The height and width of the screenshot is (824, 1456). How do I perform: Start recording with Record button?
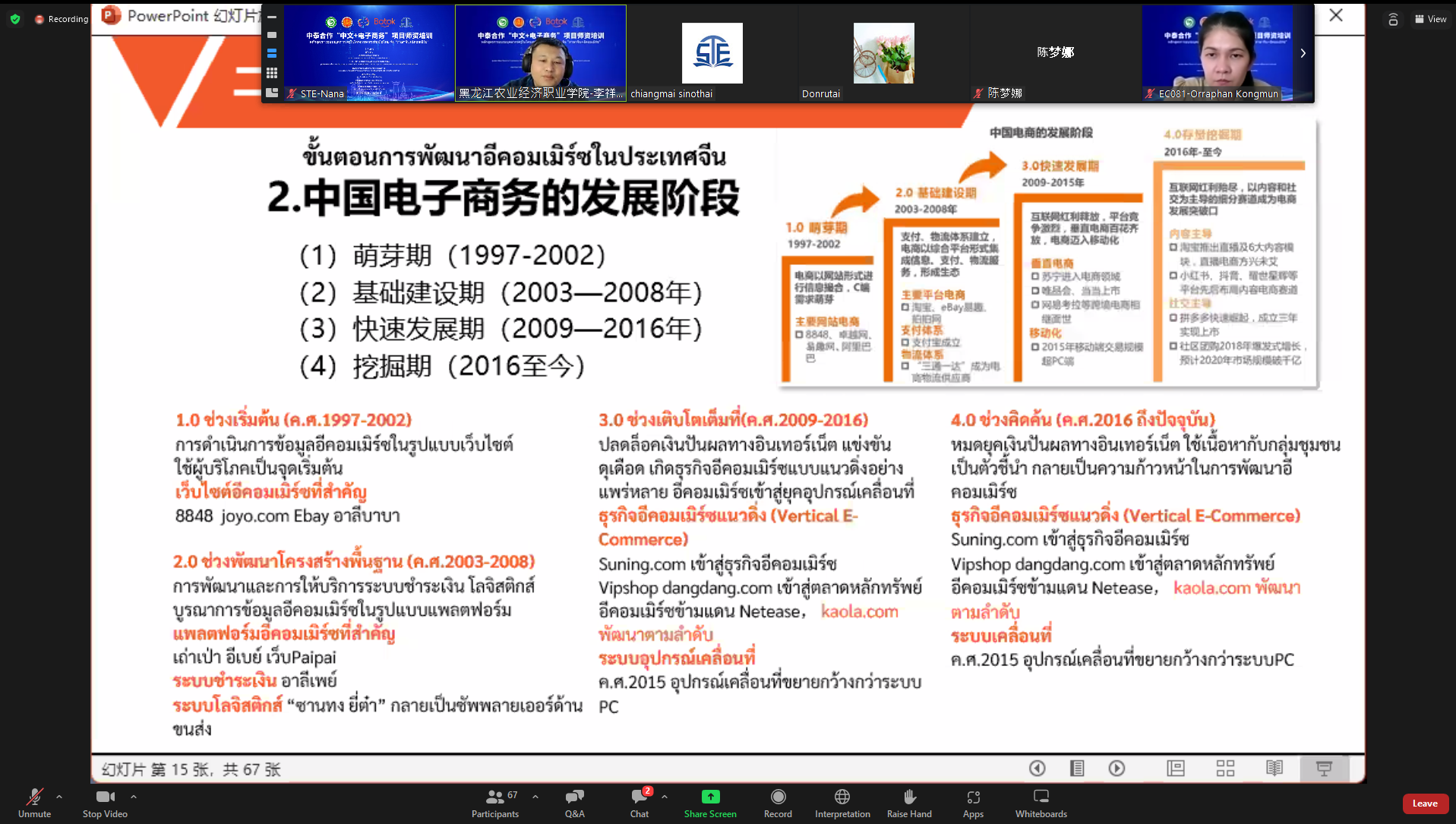tap(778, 803)
